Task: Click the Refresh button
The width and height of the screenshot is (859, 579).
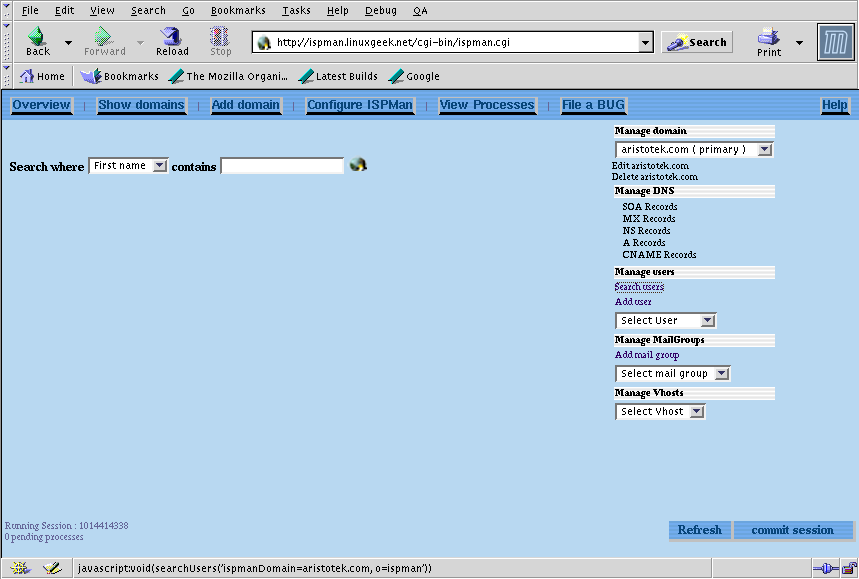Action: pyautogui.click(x=700, y=530)
